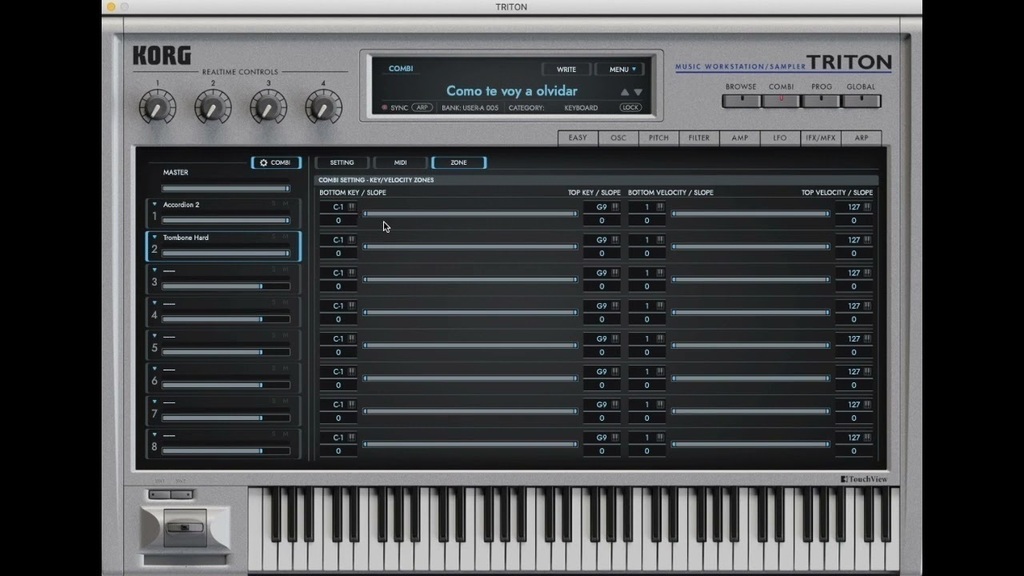Image resolution: width=1024 pixels, height=576 pixels.
Task: Open the OSC tab
Action: [x=618, y=138]
